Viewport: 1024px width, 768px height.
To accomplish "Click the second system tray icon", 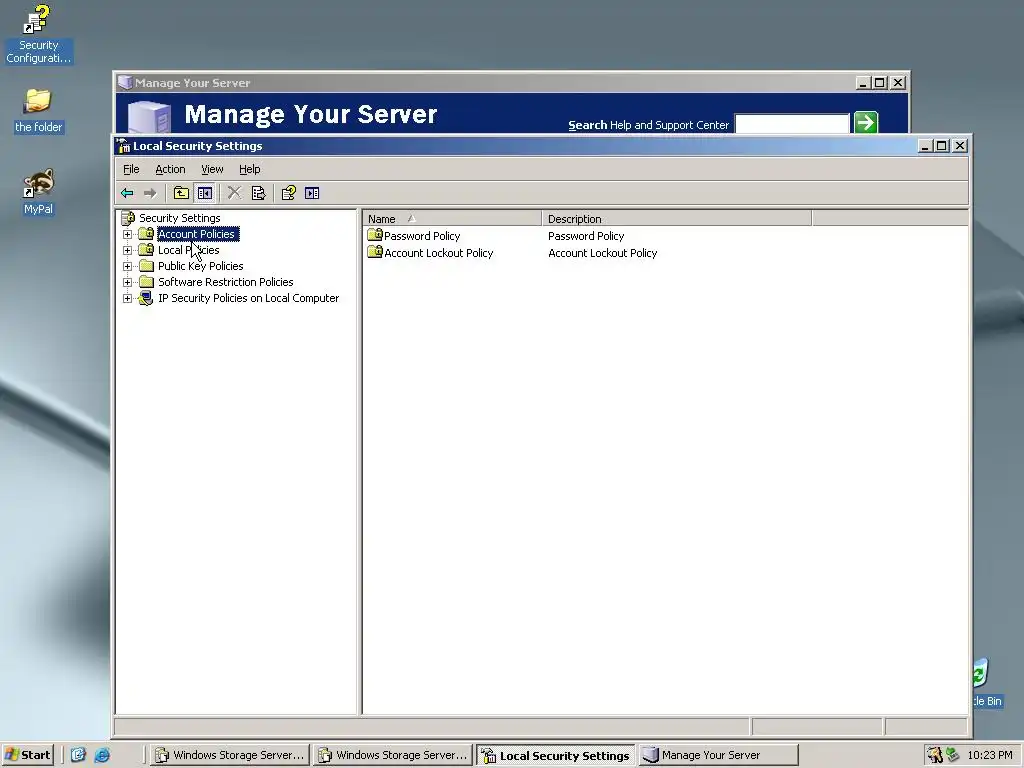I will coord(952,755).
